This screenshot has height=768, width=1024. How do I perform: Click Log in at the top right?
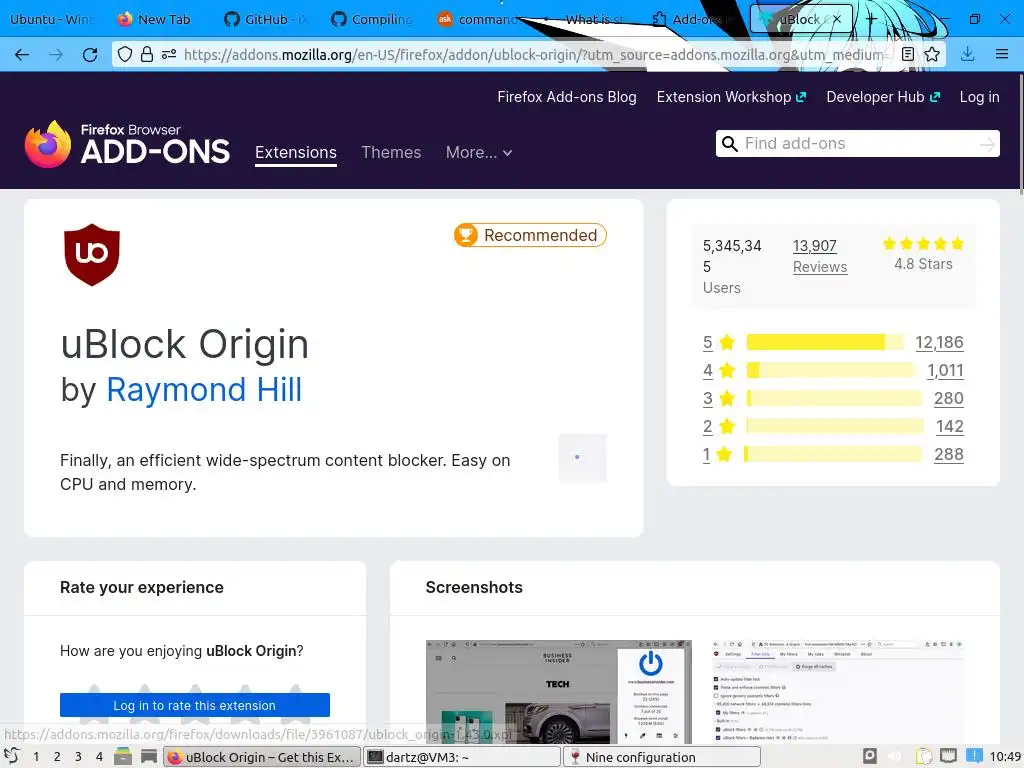[979, 97]
